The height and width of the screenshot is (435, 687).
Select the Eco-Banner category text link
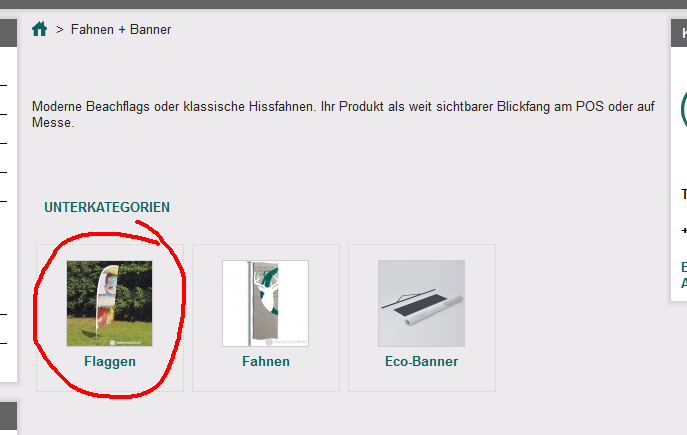(x=421, y=362)
